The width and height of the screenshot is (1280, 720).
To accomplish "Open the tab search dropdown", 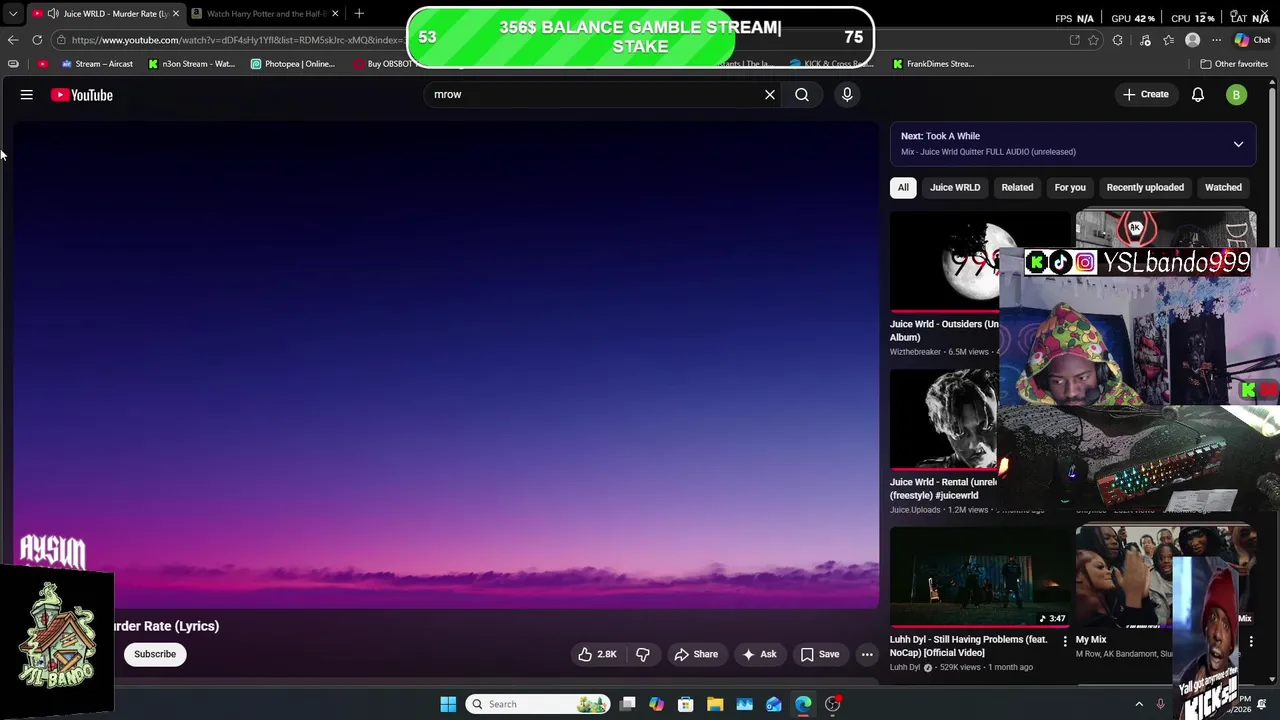I will 13,14.
